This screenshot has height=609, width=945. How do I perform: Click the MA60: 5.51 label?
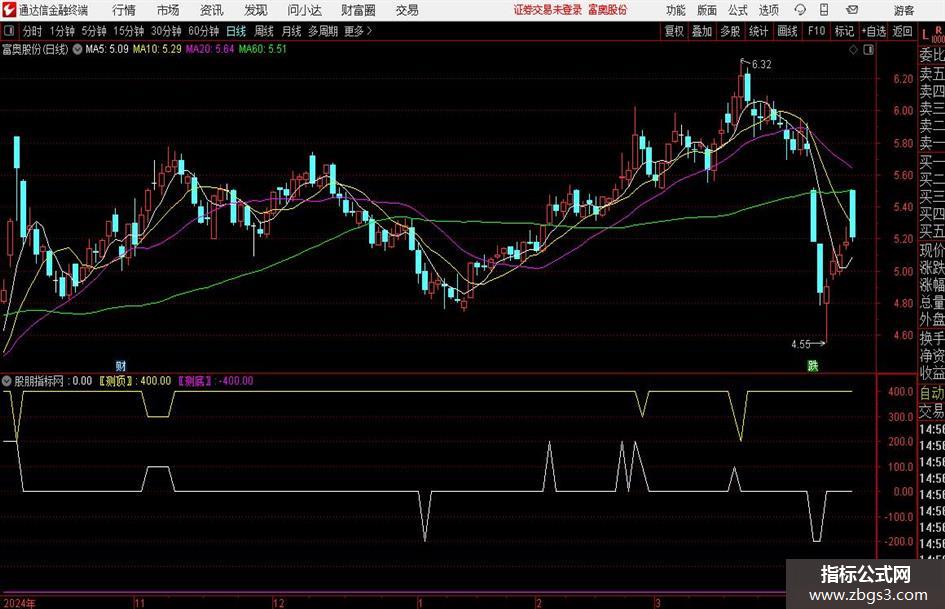(263, 49)
